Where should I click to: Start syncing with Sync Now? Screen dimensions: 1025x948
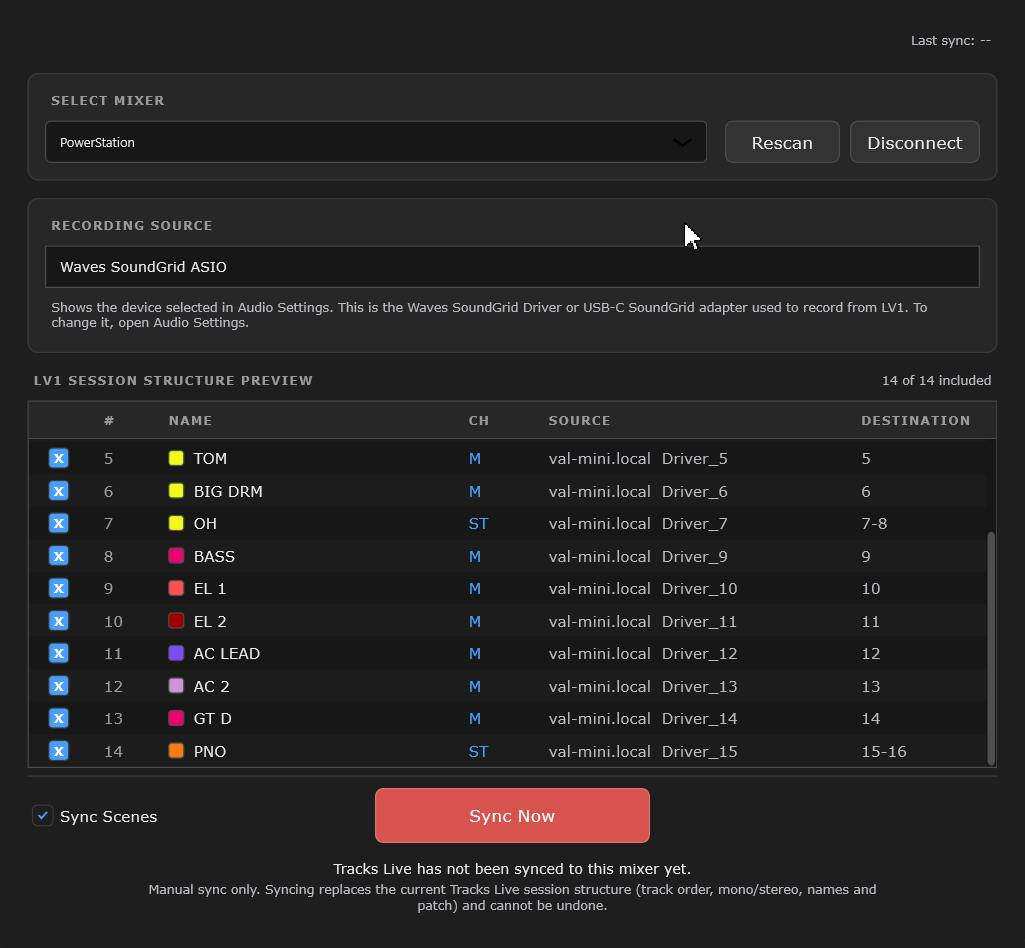[x=512, y=815]
